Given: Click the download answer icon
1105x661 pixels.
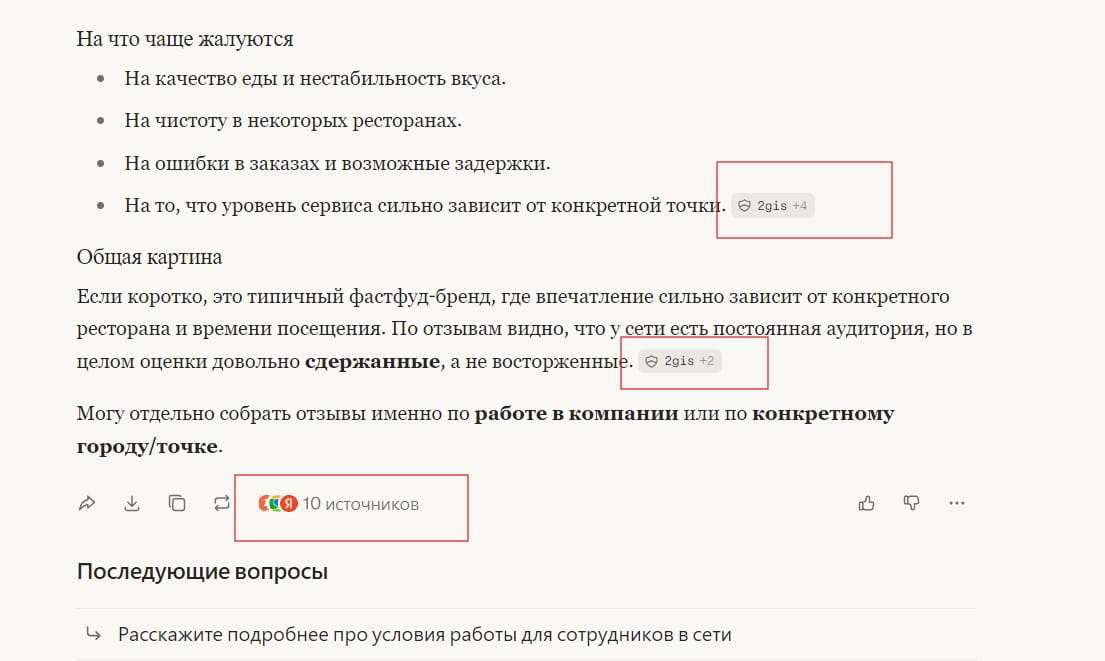Looking at the screenshot, I should point(132,503).
